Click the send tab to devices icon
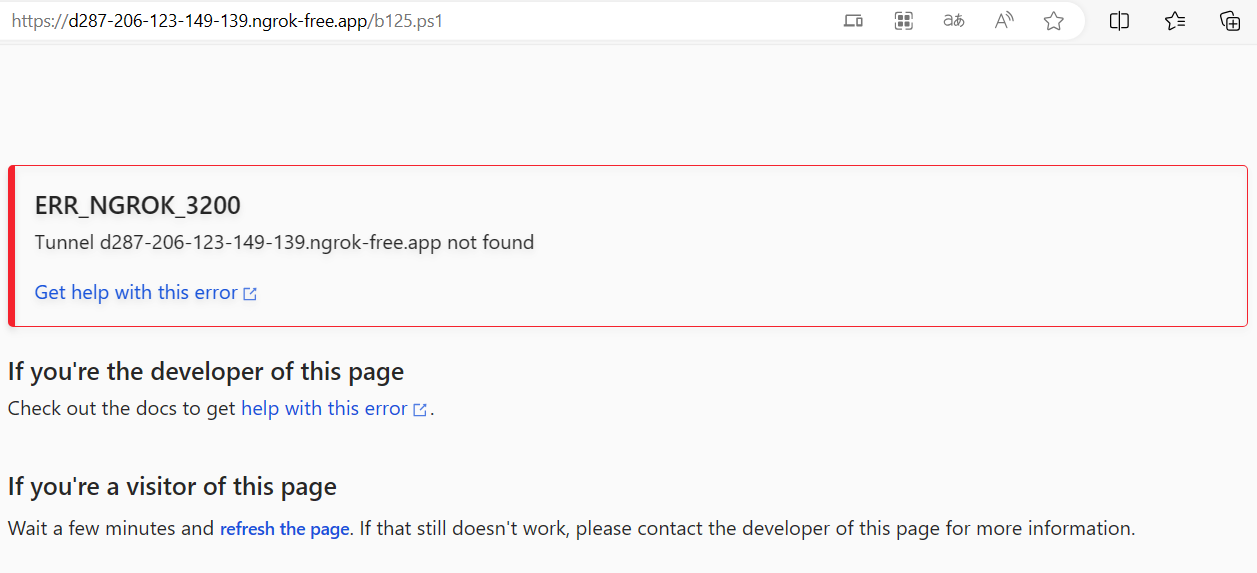 coord(853,21)
